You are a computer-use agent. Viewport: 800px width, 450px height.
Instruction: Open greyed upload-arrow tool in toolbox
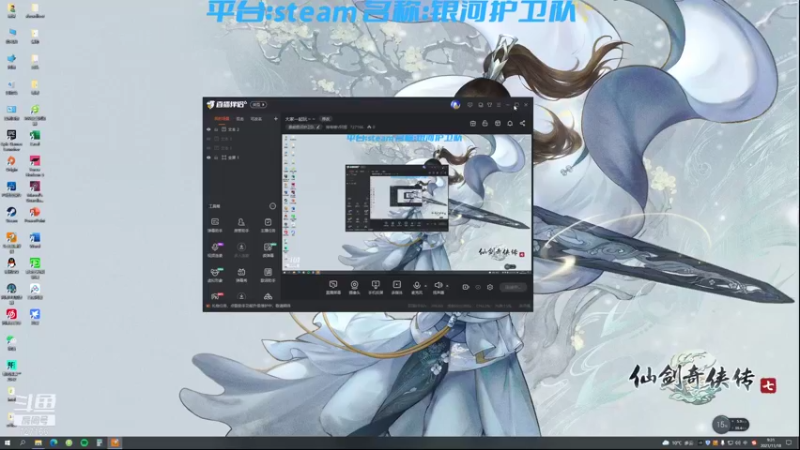coord(241,249)
